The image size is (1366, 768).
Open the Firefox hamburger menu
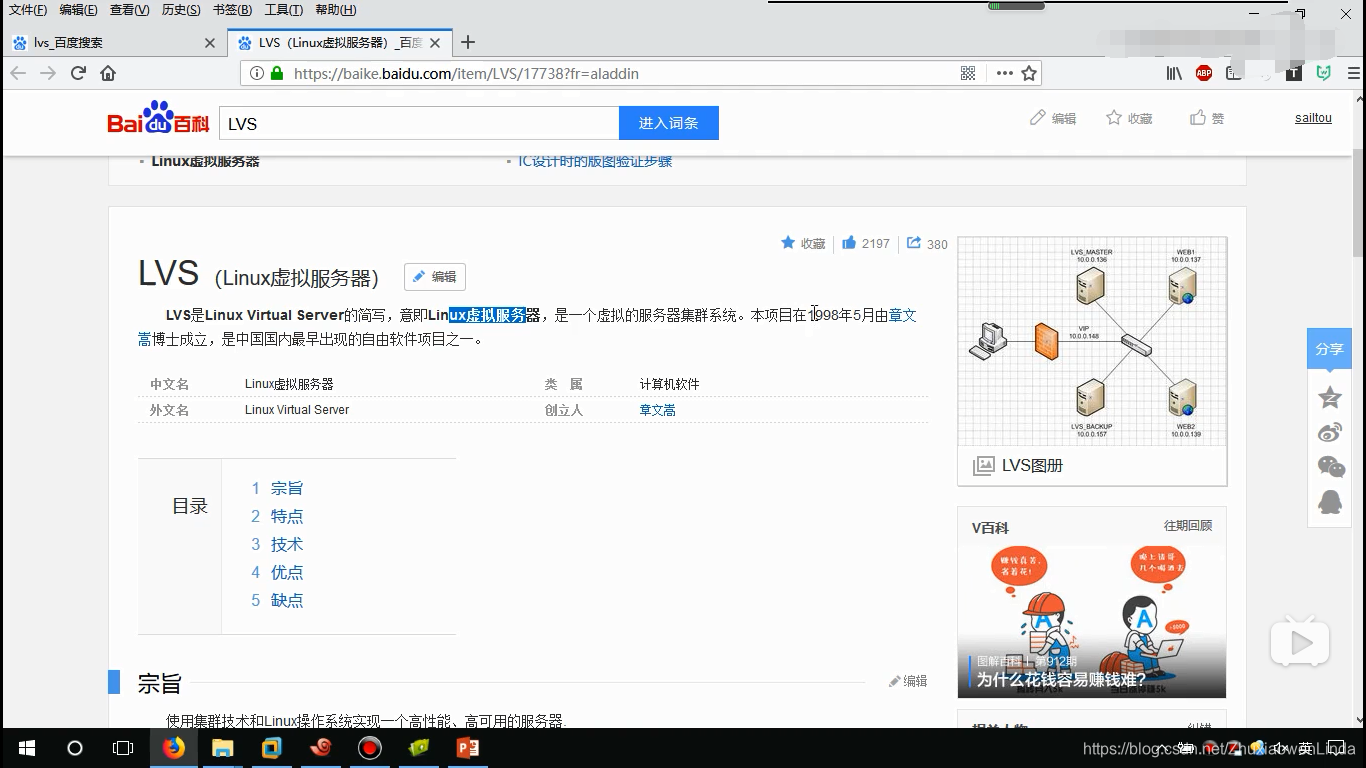1354,73
